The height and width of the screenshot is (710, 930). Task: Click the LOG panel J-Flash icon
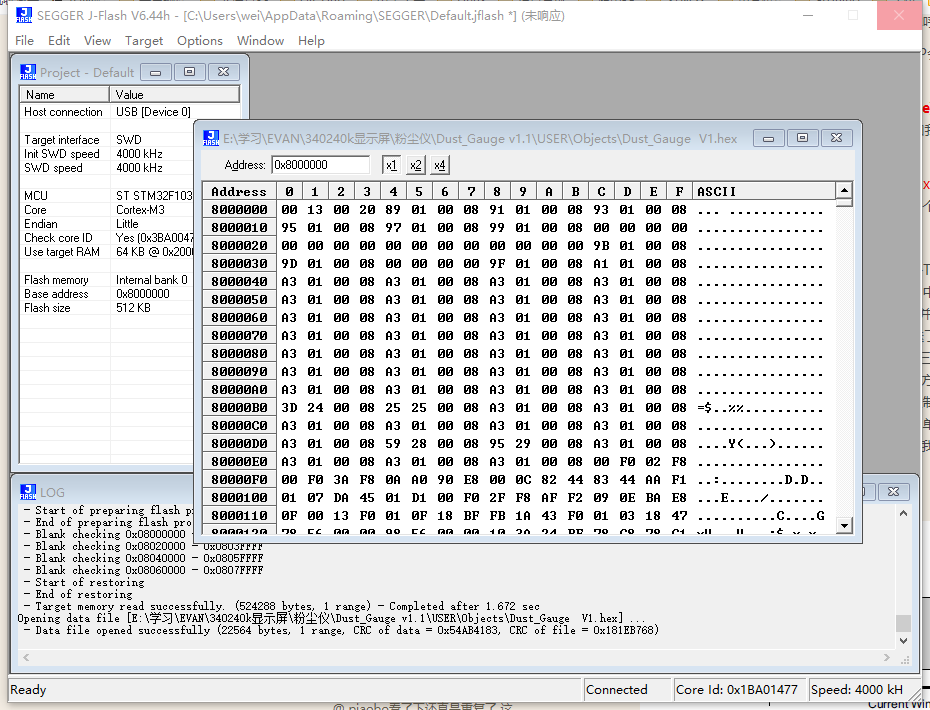(28, 492)
